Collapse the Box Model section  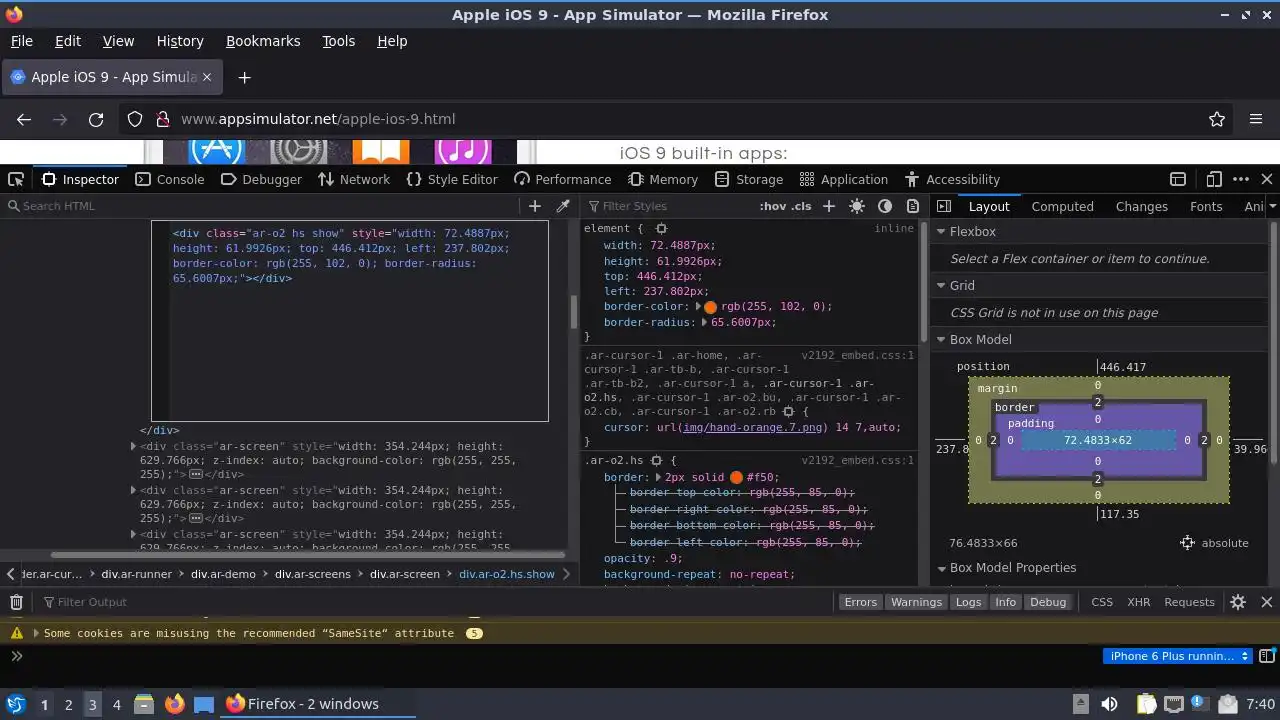[x=941, y=339]
